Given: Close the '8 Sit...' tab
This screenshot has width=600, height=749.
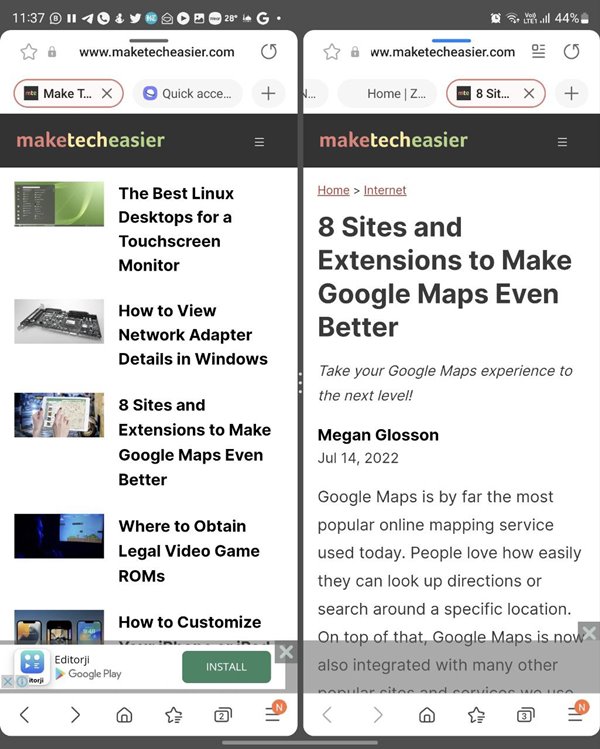Looking at the screenshot, I should coord(529,93).
